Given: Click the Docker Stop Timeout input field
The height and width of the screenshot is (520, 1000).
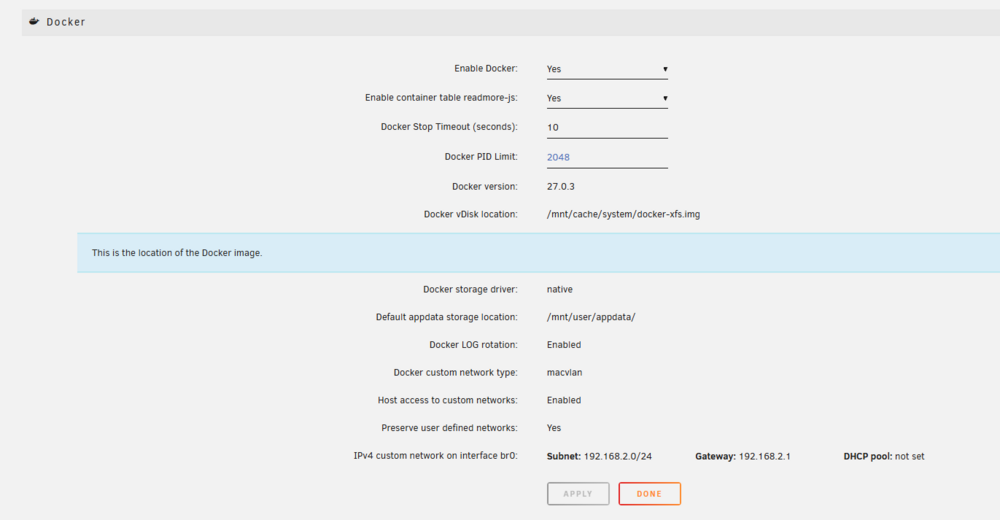Looking at the screenshot, I should click(607, 128).
